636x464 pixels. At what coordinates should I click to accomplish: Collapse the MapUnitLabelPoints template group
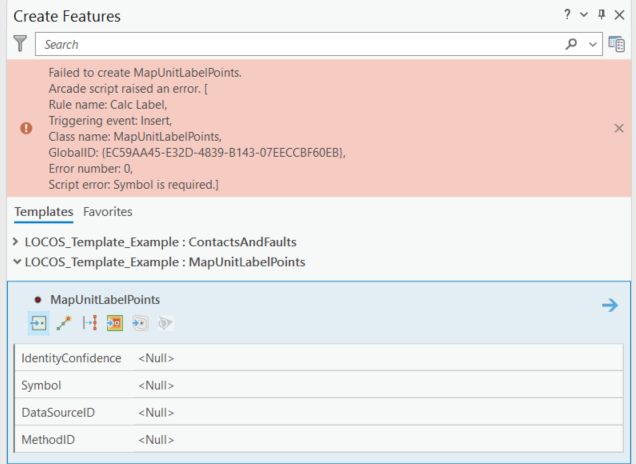pos(17,262)
